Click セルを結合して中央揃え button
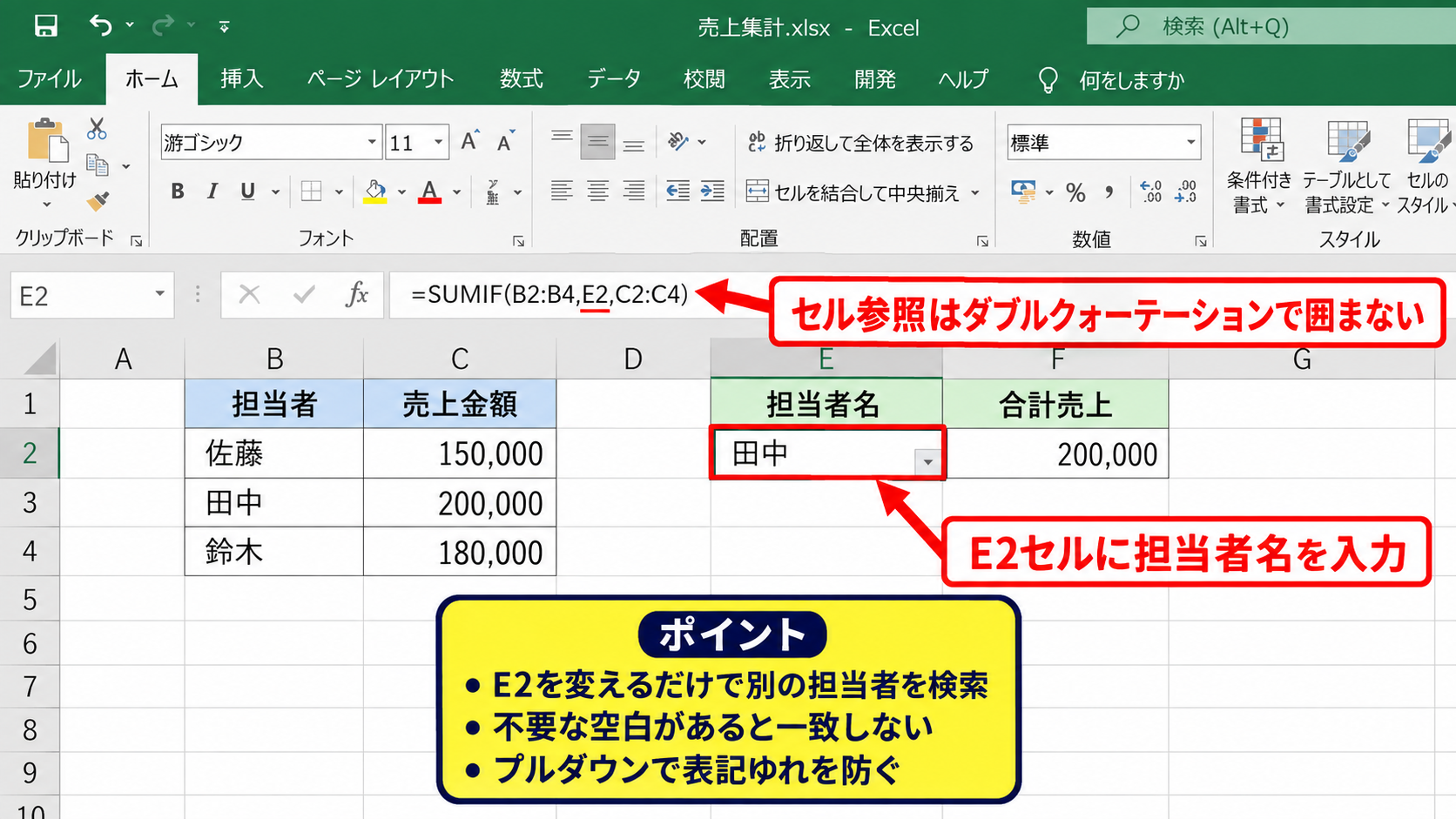 click(853, 192)
